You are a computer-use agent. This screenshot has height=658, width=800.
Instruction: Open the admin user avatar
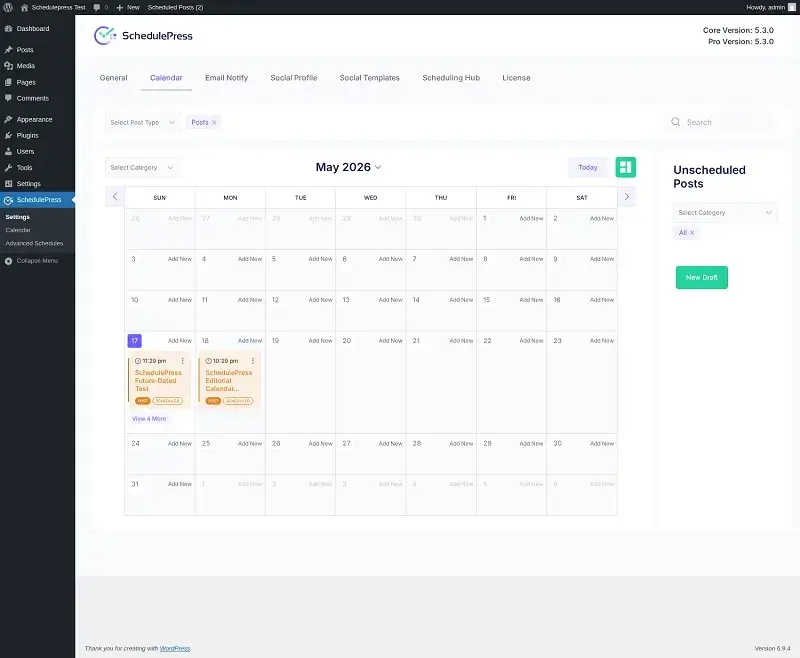click(x=792, y=7)
